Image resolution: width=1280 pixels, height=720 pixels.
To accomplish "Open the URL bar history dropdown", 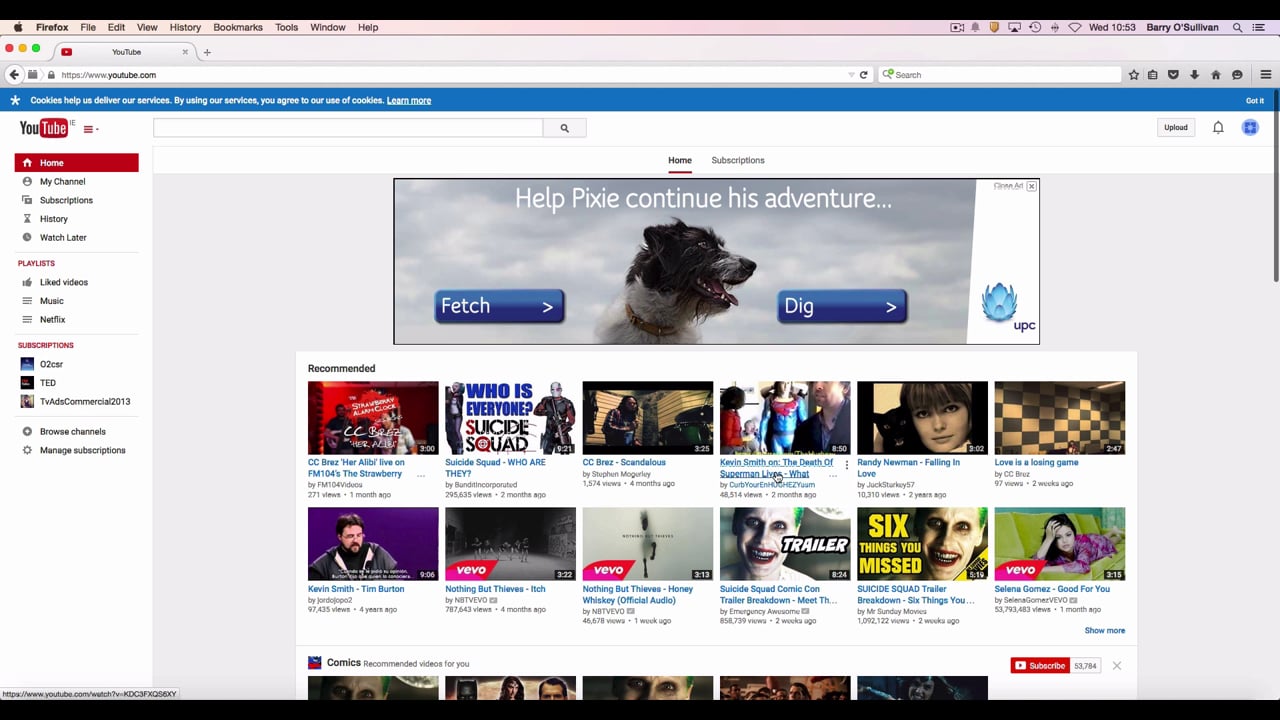I will click(851, 75).
